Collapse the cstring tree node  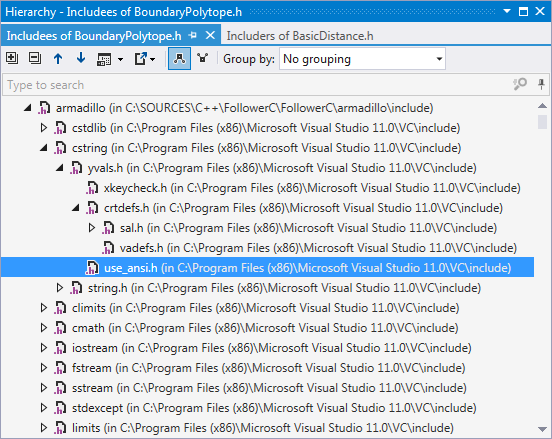(44, 148)
